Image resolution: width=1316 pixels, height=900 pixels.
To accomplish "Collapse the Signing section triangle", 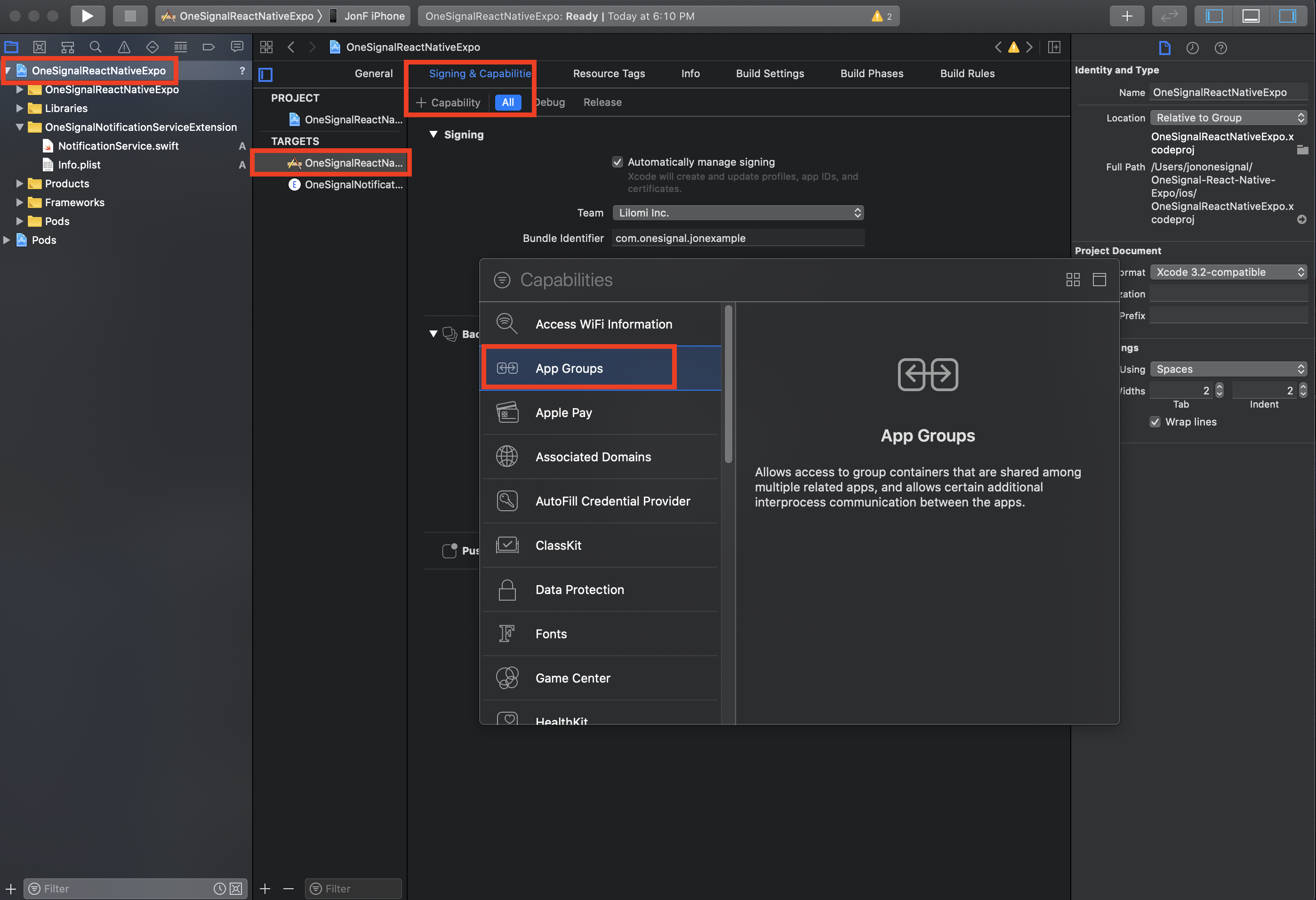I will tap(433, 135).
